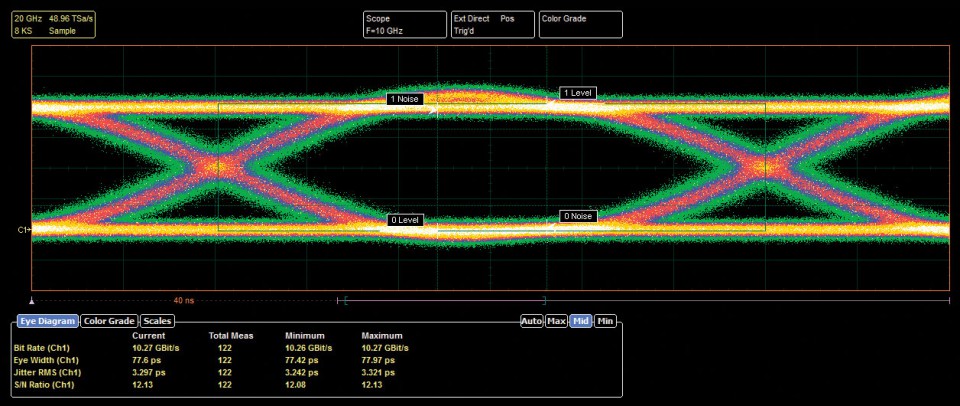Select the Auto size button
Screen dimensions: 960x406
coord(531,321)
